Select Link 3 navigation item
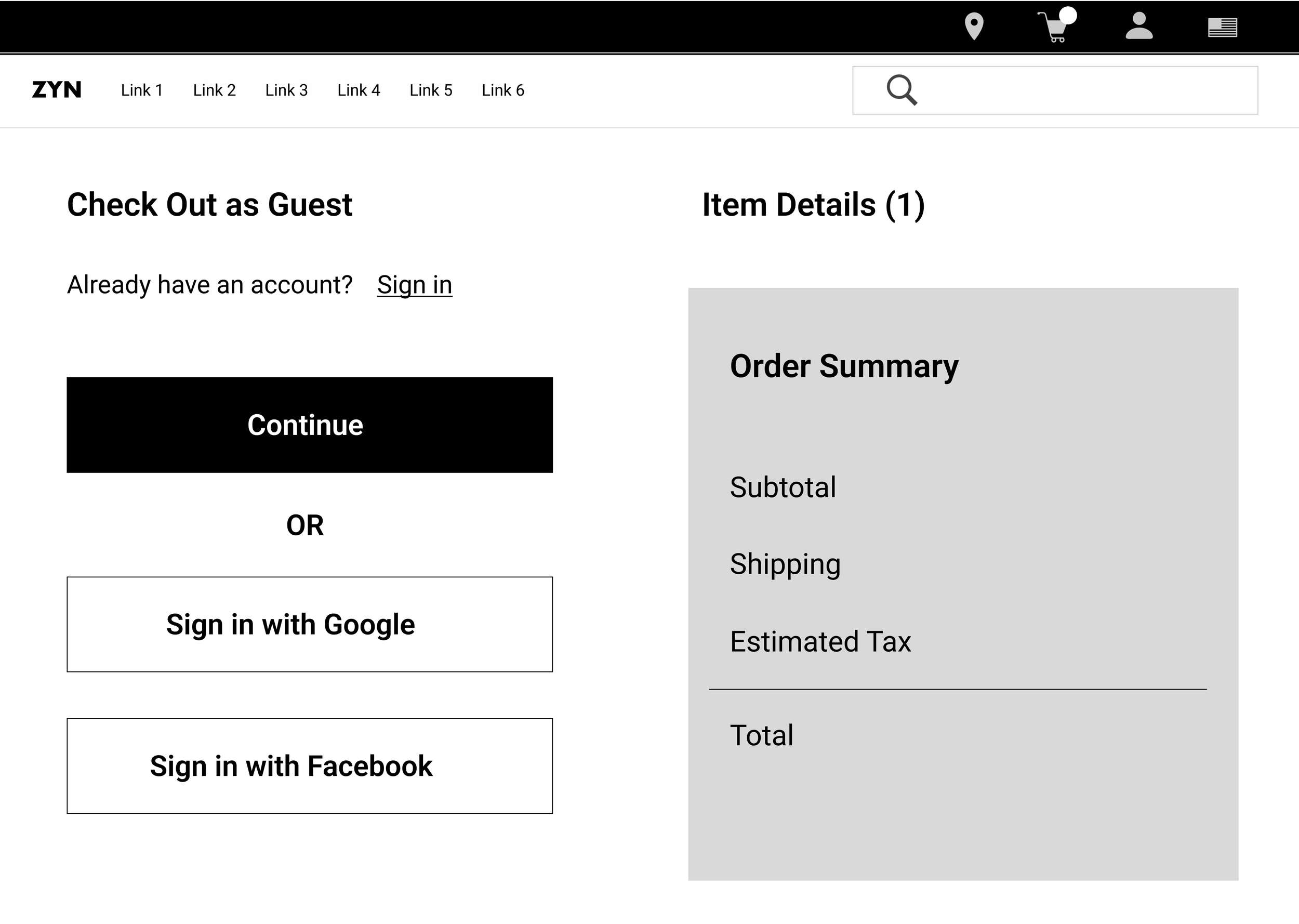Screen dimensions: 1299x924 coord(286,90)
